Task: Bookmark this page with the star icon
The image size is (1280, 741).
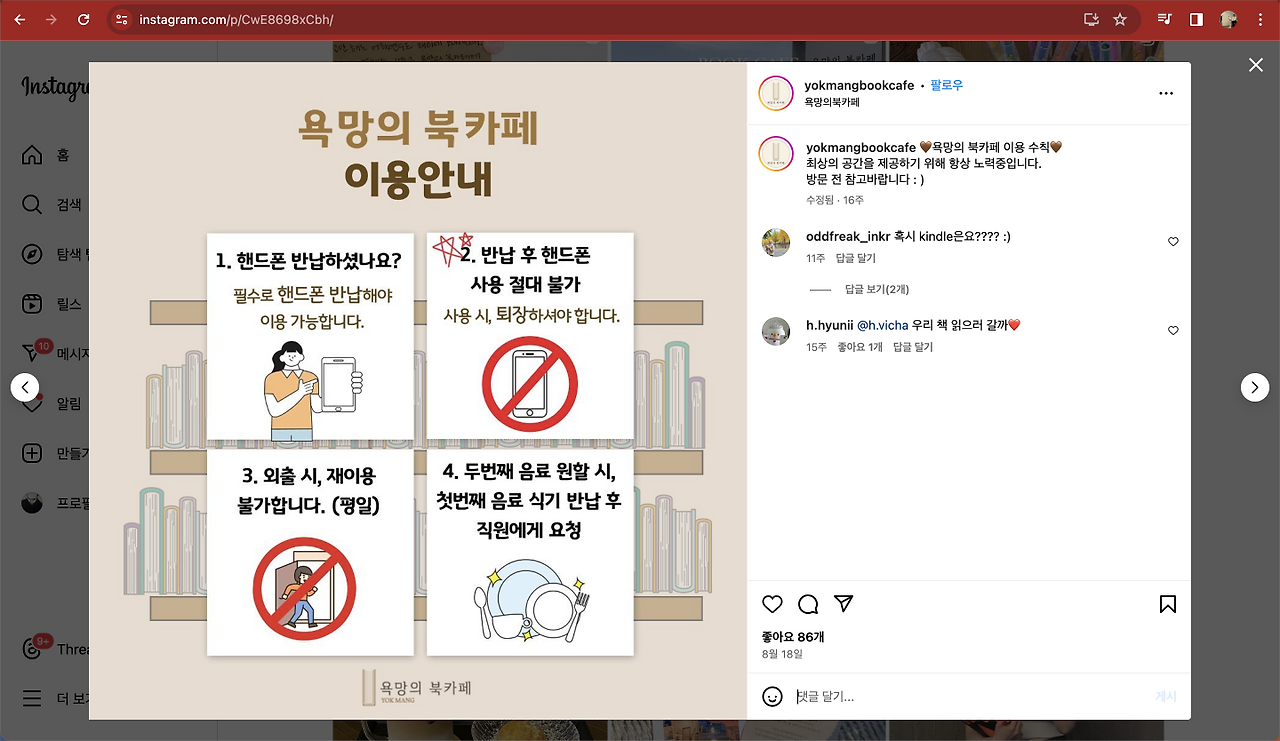Action: 1120,19
